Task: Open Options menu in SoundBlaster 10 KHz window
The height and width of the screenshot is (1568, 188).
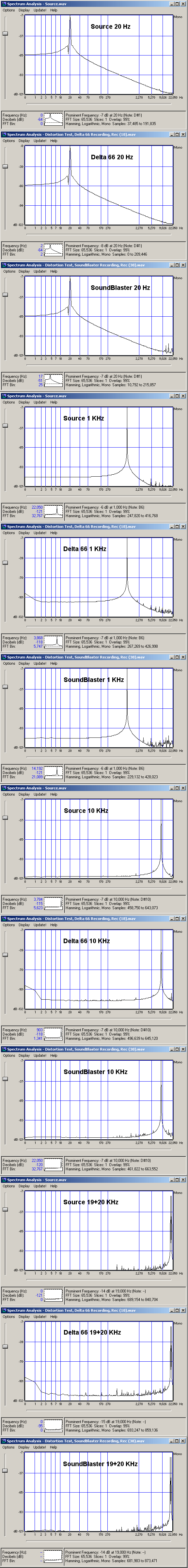Action: point(8,1055)
